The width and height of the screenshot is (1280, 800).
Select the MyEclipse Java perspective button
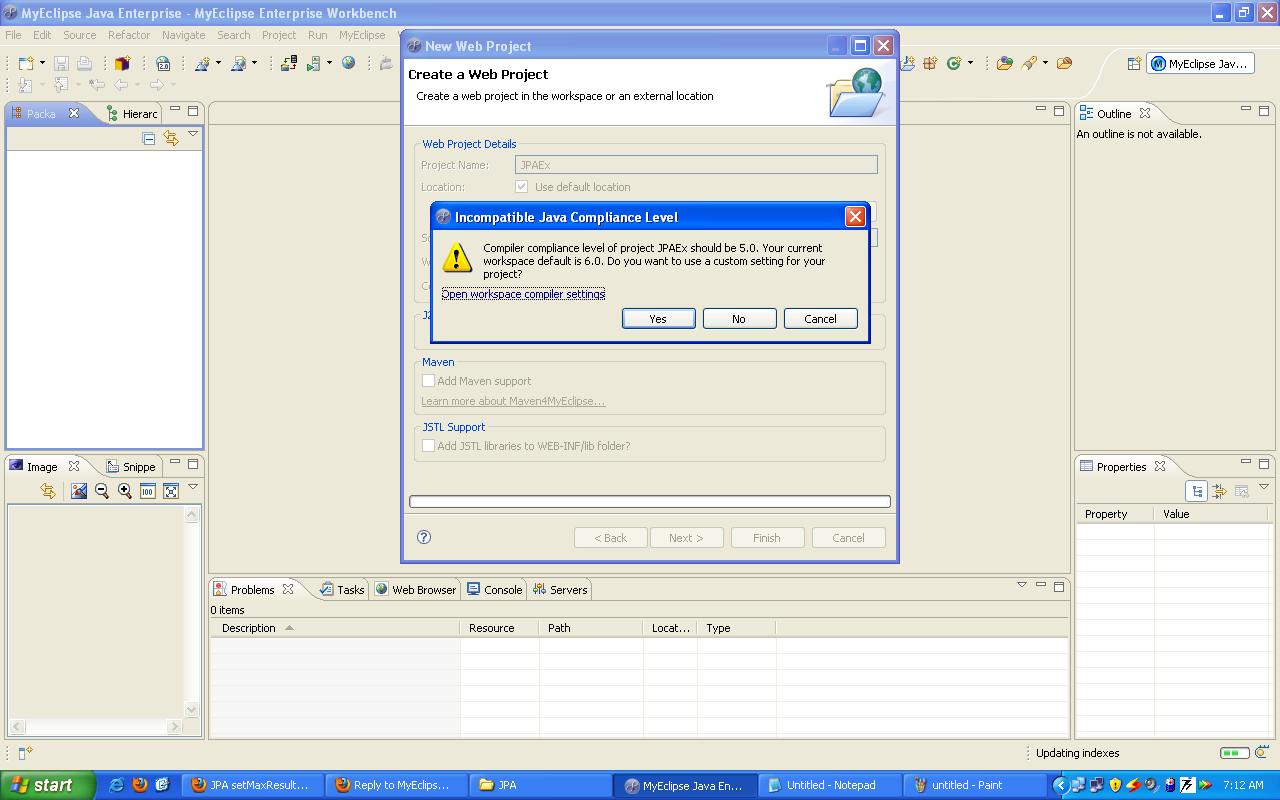tap(1200, 63)
